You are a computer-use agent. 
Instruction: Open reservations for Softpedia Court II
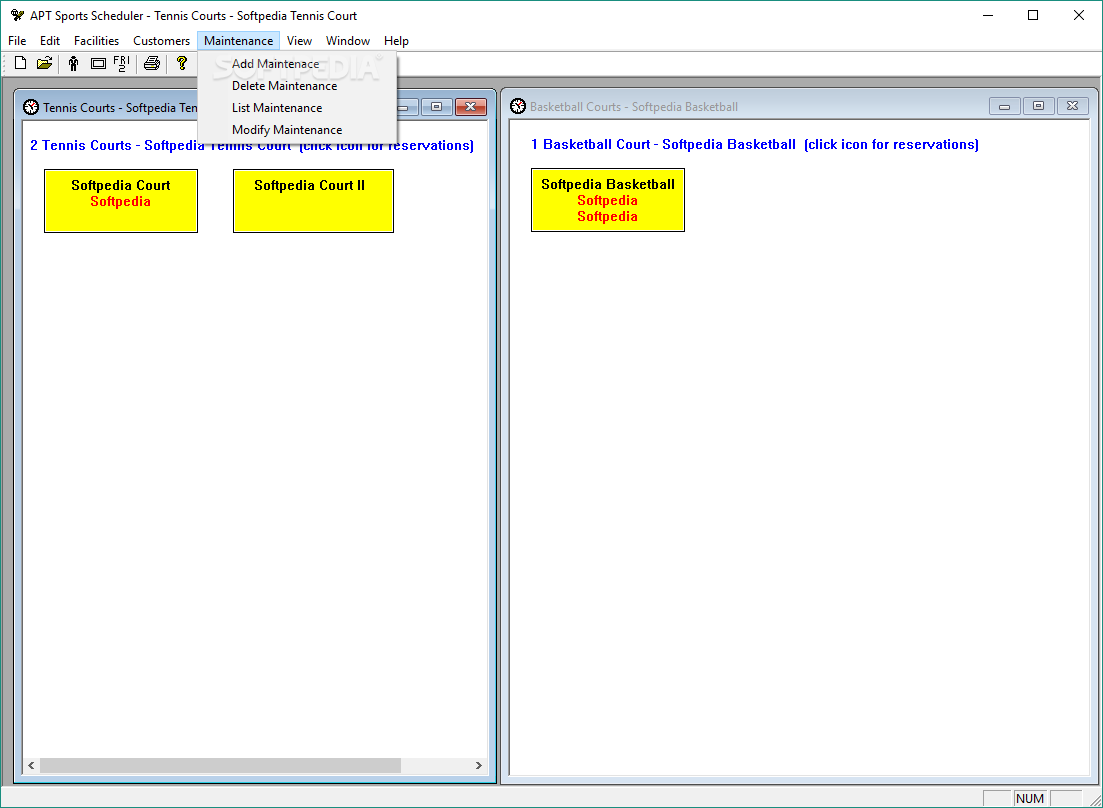pyautogui.click(x=313, y=200)
